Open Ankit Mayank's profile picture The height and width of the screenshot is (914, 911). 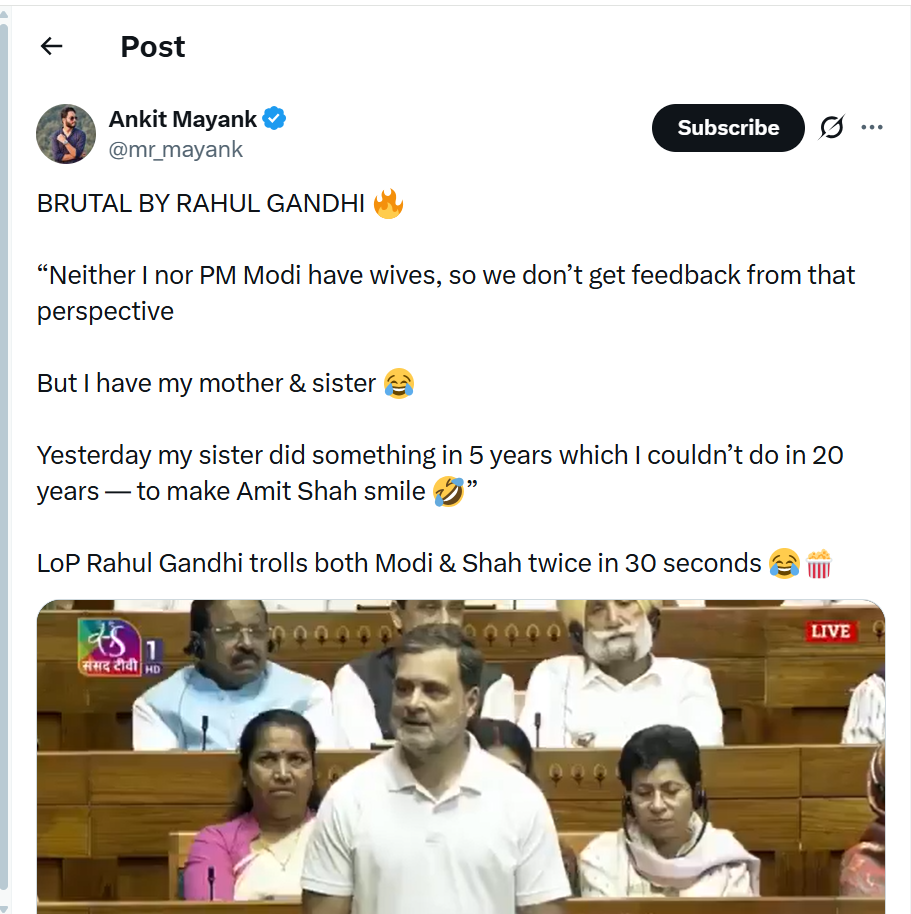point(66,133)
